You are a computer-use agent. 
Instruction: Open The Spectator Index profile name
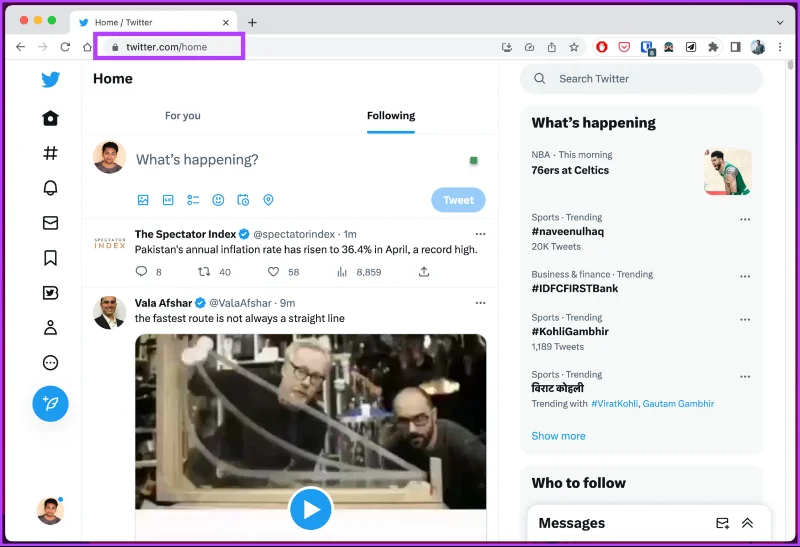point(185,234)
